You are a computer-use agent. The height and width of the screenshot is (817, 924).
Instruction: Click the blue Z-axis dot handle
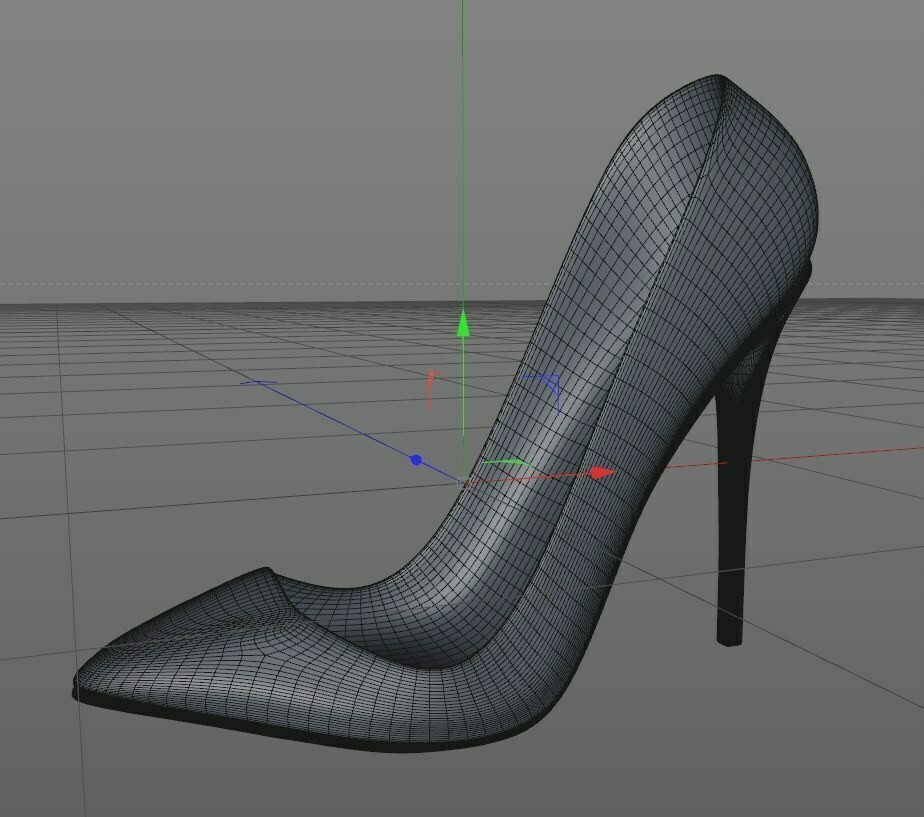coord(416,460)
